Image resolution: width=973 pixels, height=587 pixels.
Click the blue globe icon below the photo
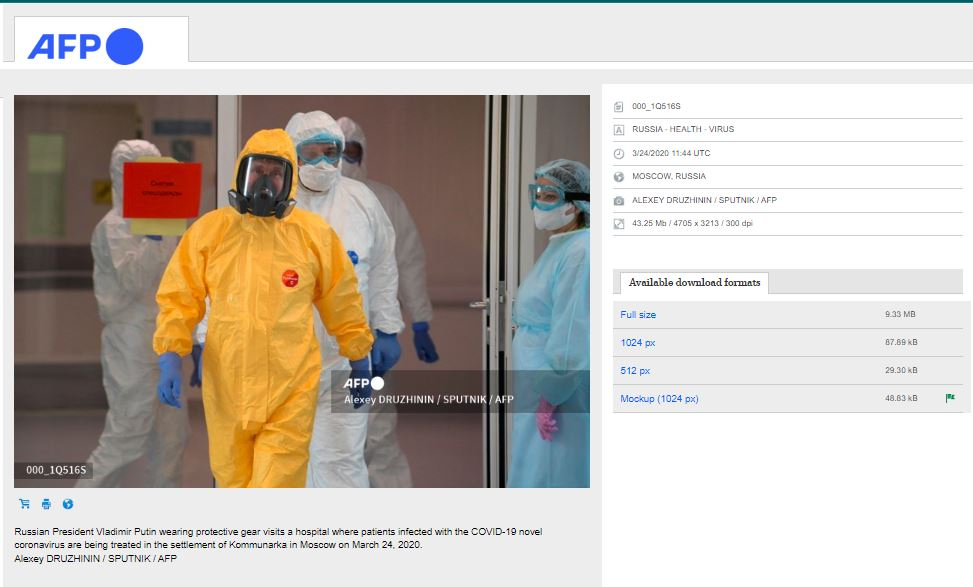pyautogui.click(x=68, y=504)
